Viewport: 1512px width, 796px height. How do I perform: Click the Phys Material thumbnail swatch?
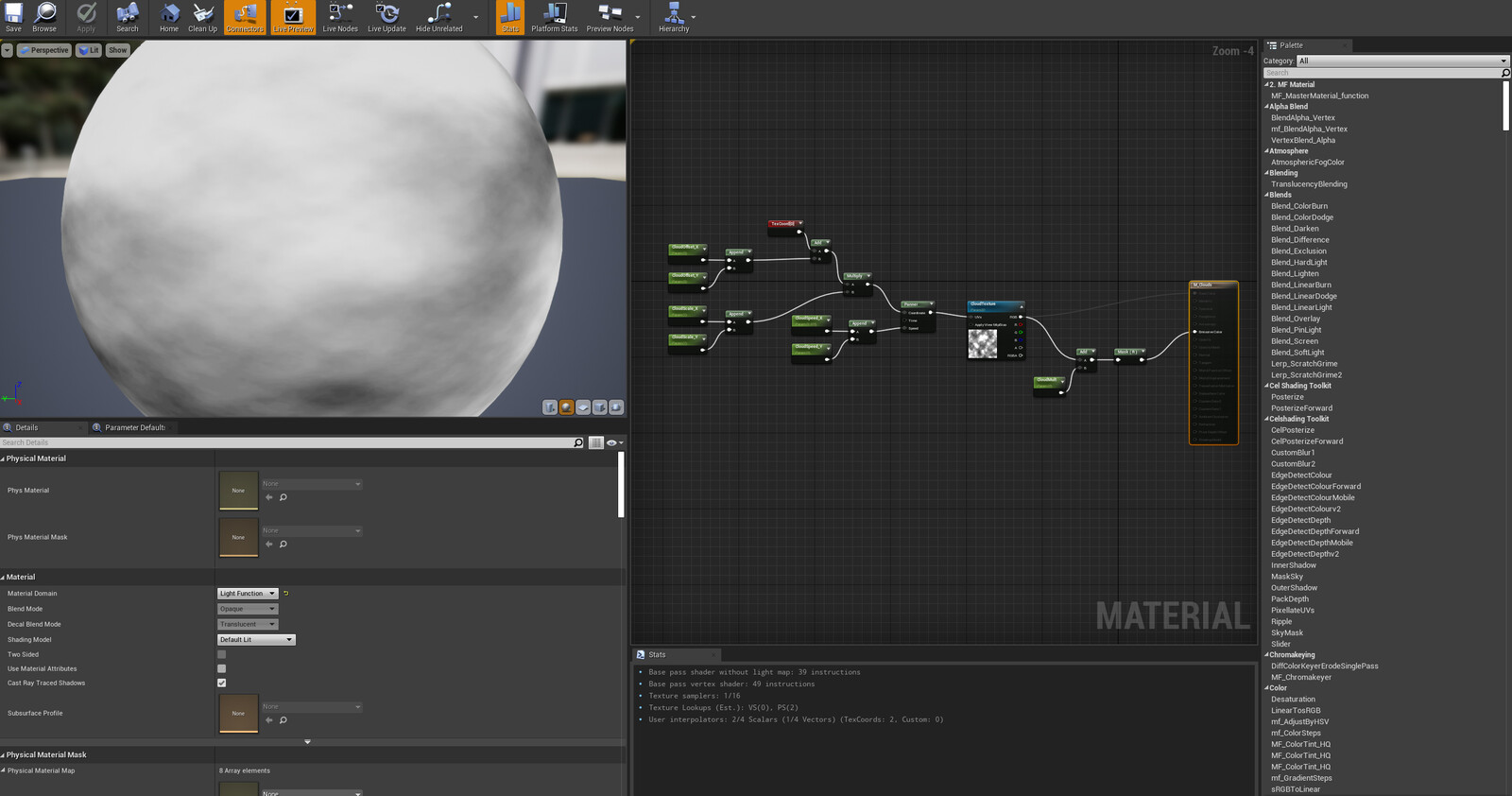click(238, 491)
